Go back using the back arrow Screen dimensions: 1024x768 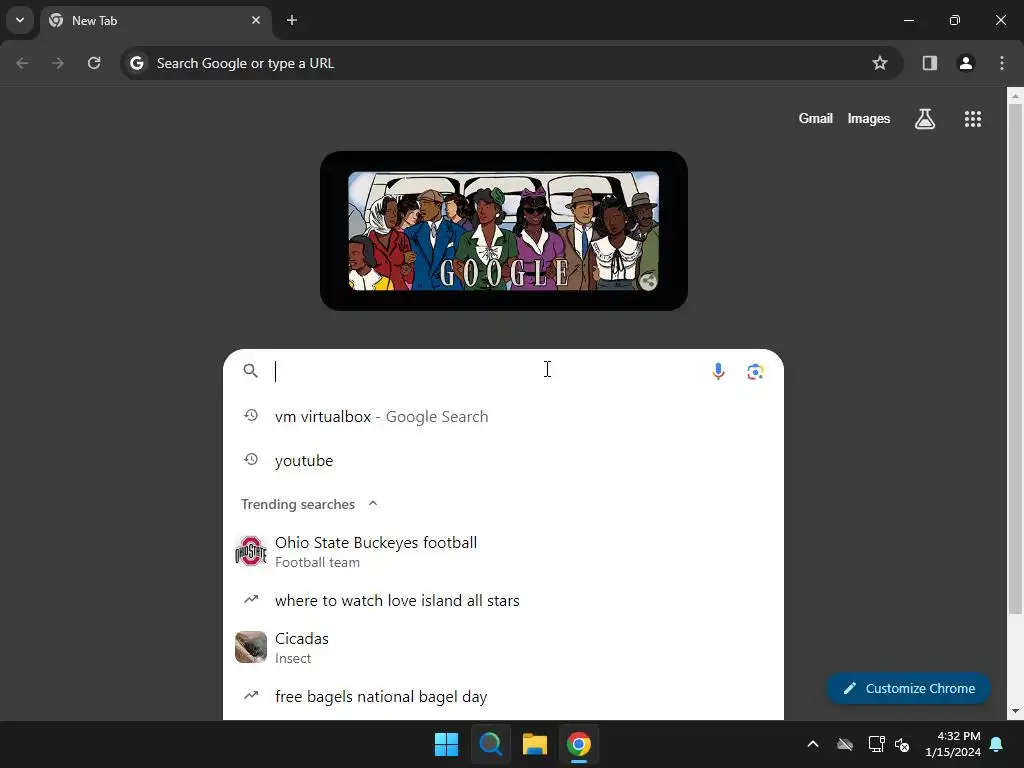(22, 63)
